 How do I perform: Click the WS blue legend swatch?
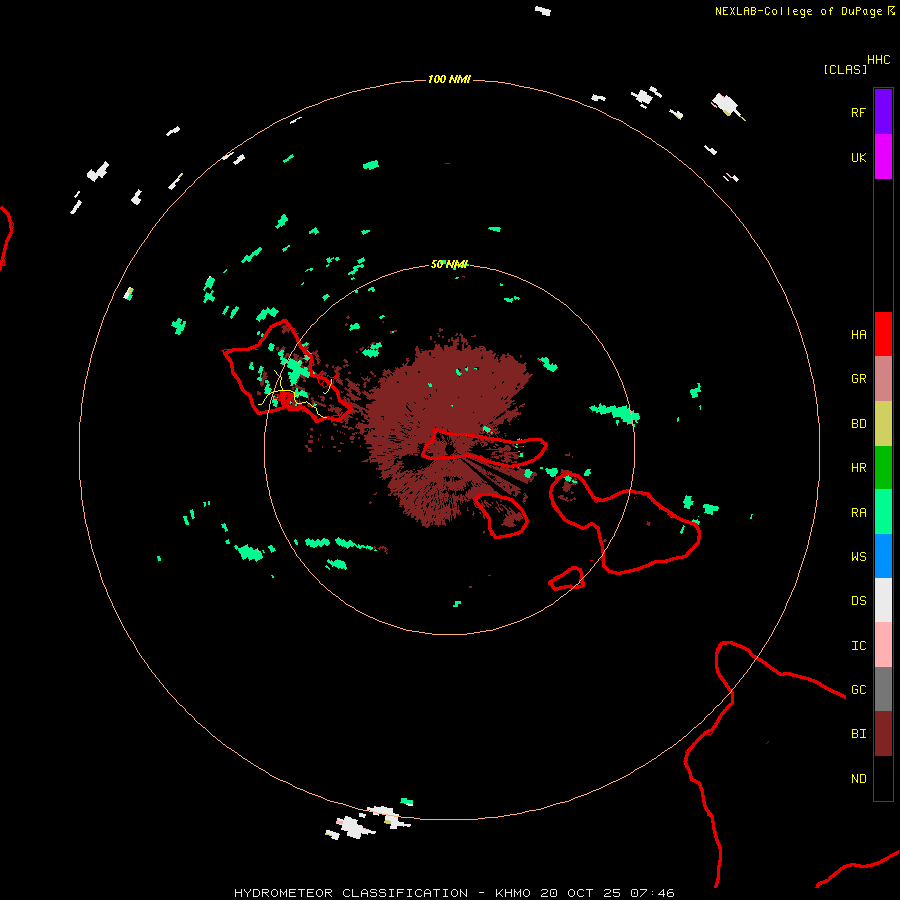pos(883,556)
